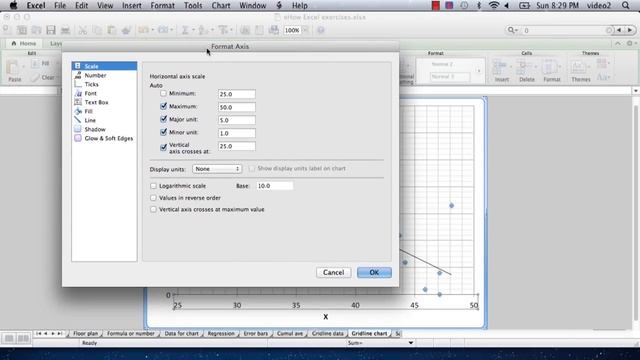
Task: Open the Fill category in the sidebar
Action: click(88, 111)
